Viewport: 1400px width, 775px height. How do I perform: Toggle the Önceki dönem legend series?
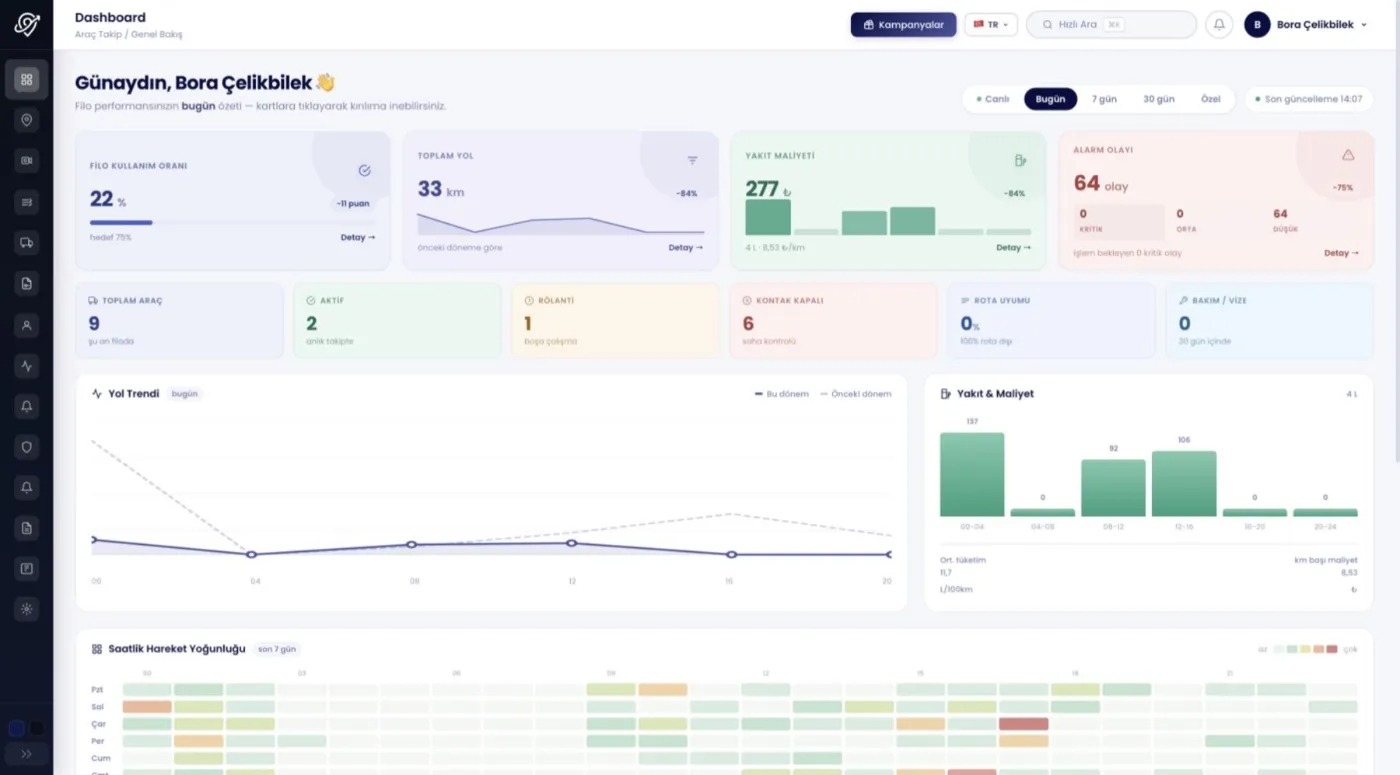pyautogui.click(x=856, y=394)
